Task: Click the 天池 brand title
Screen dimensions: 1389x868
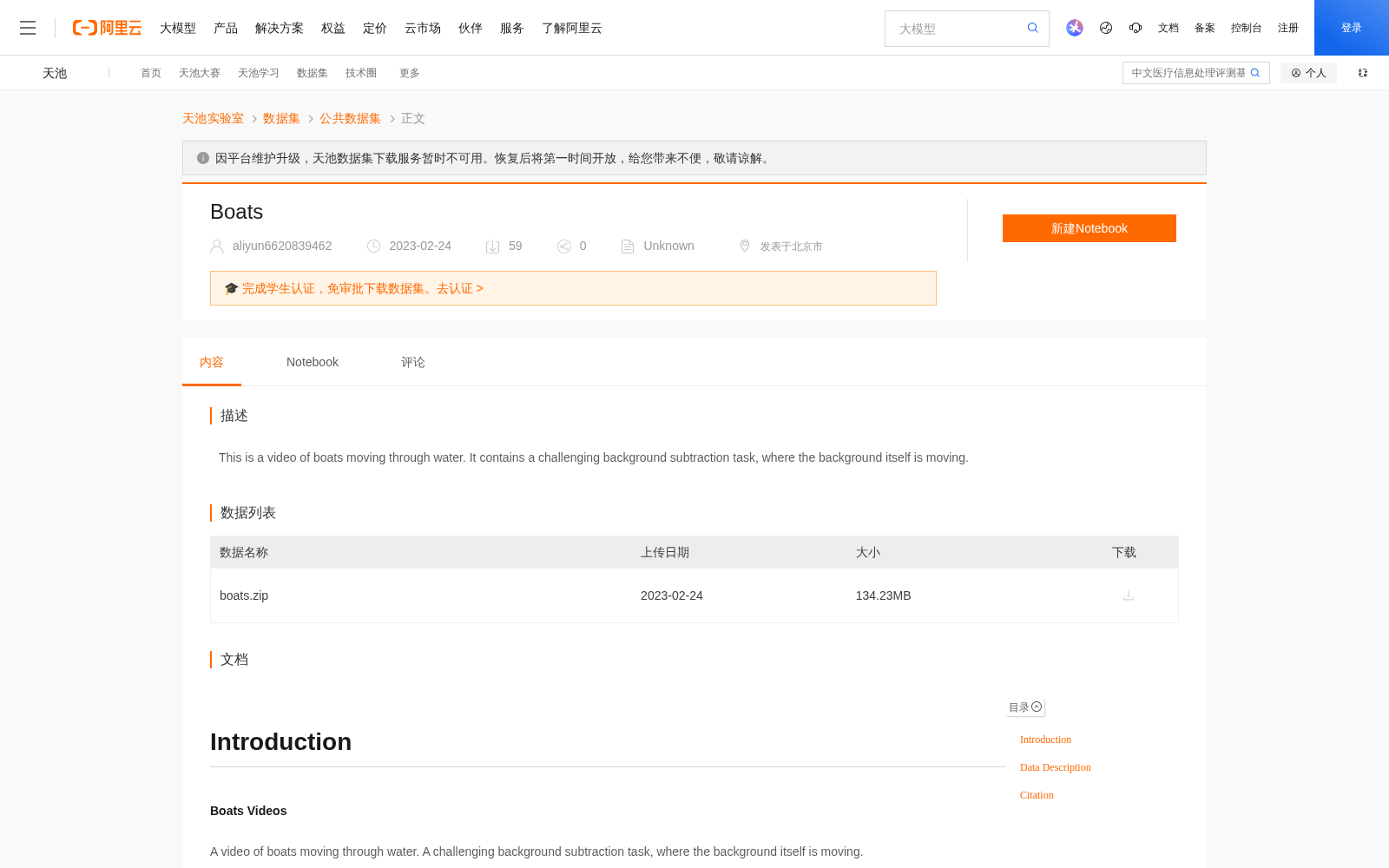Action: click(55, 73)
